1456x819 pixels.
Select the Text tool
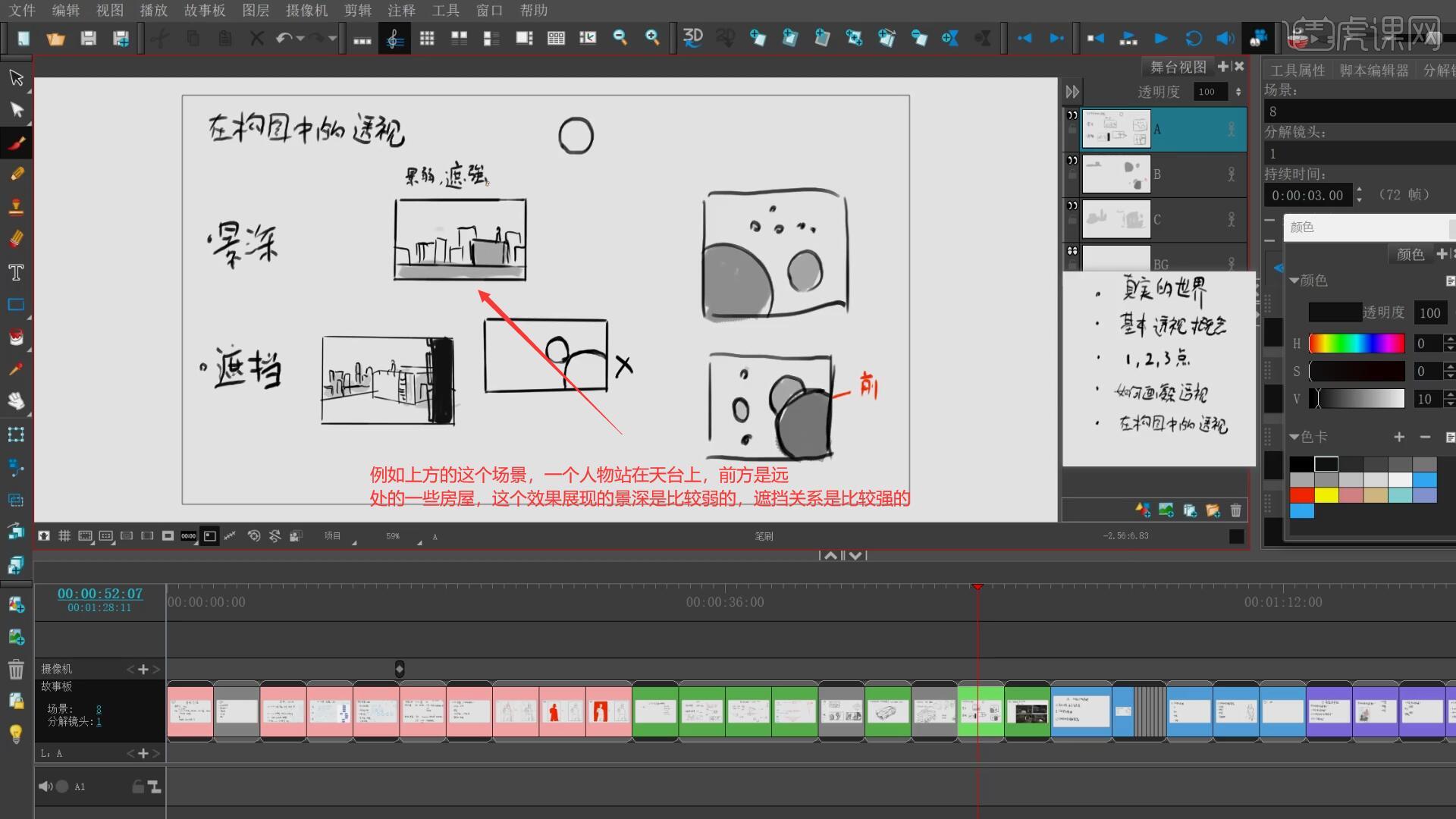click(x=16, y=272)
